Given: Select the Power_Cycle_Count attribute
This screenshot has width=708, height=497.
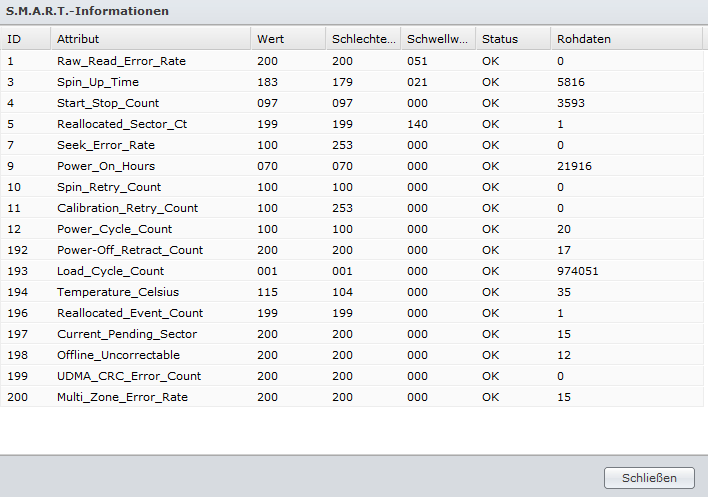Looking at the screenshot, I should pyautogui.click(x=114, y=229).
